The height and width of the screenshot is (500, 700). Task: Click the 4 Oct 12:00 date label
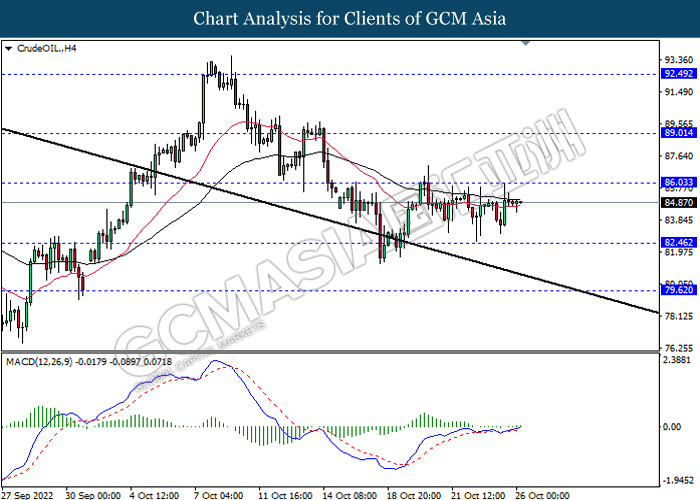(x=154, y=495)
